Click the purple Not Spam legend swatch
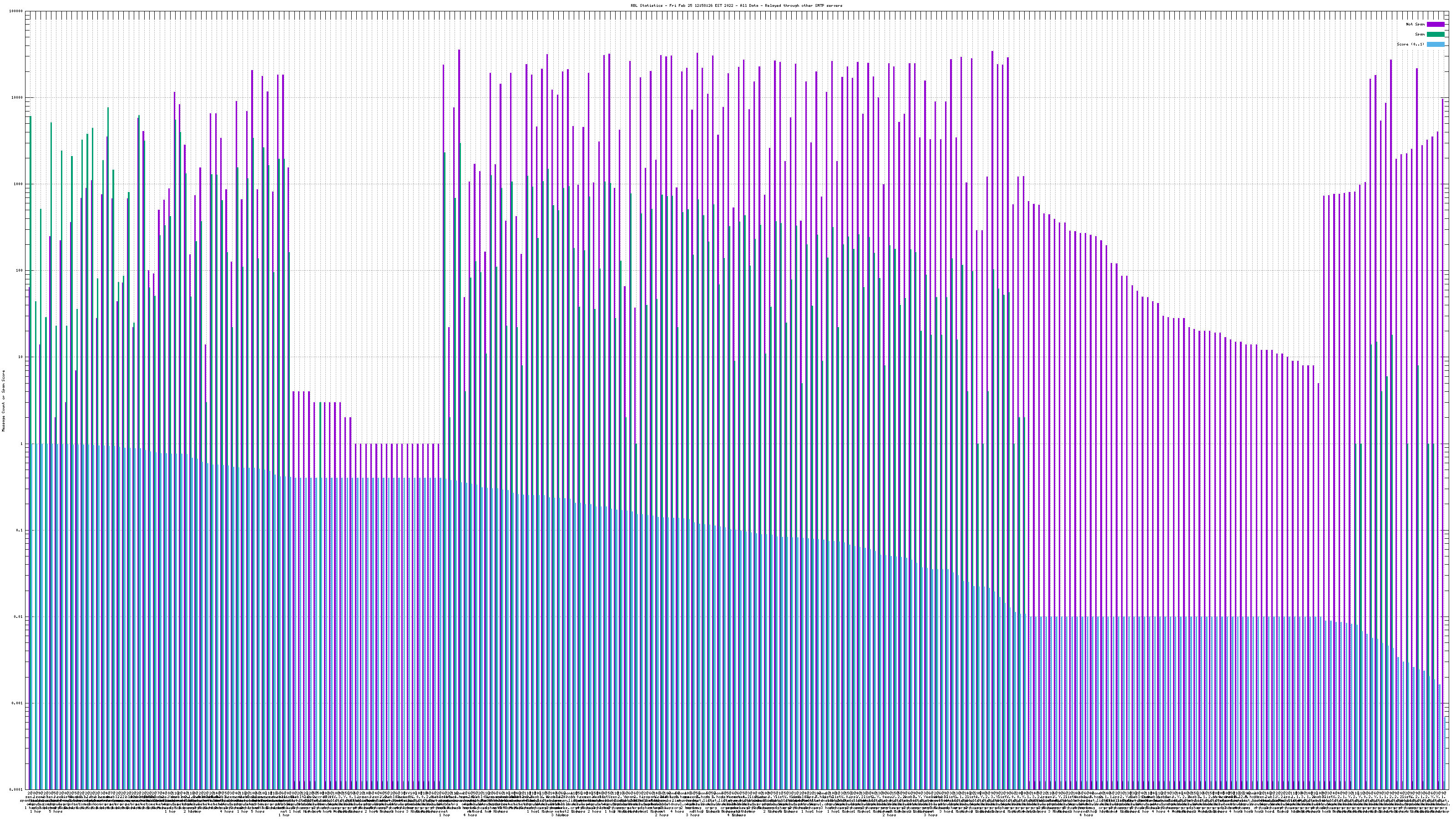This screenshot has width=1456, height=819. click(x=1435, y=24)
